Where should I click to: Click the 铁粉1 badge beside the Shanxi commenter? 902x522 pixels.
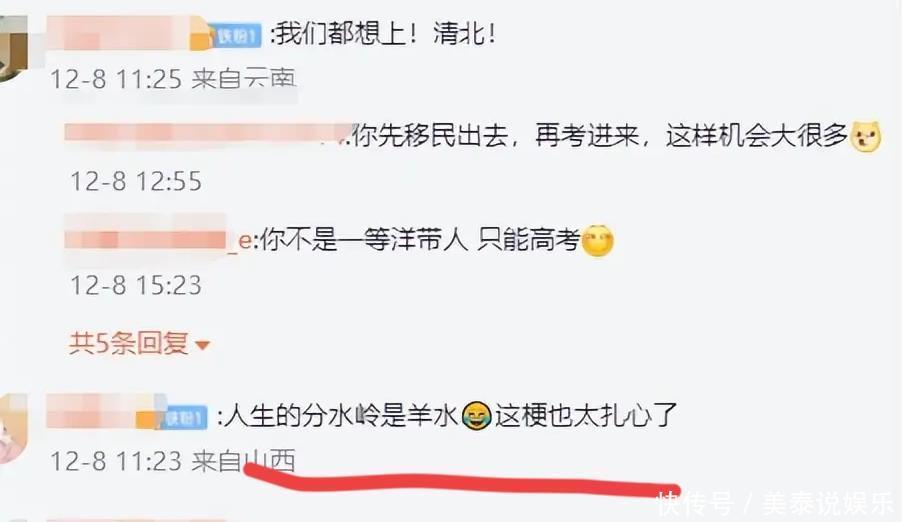186,417
